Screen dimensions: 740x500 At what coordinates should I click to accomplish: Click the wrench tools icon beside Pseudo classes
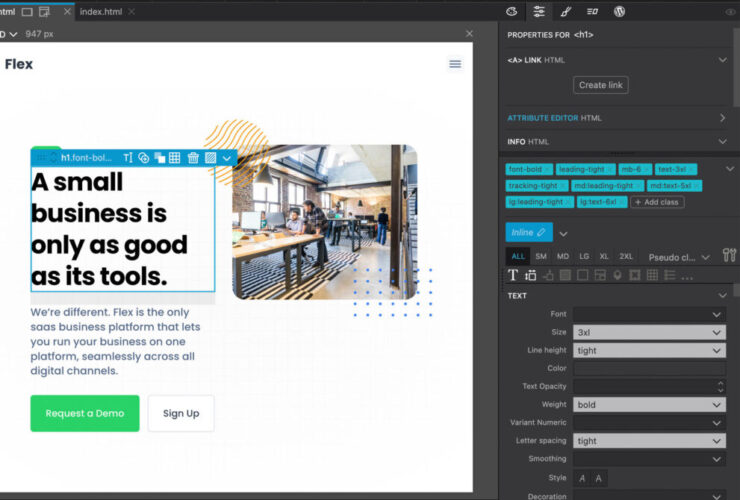click(x=728, y=256)
